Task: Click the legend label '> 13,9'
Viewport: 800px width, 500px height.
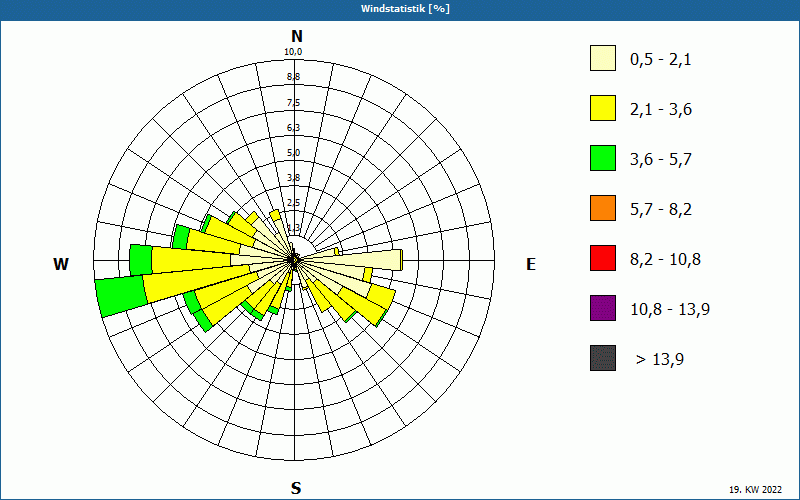Action: pos(660,360)
